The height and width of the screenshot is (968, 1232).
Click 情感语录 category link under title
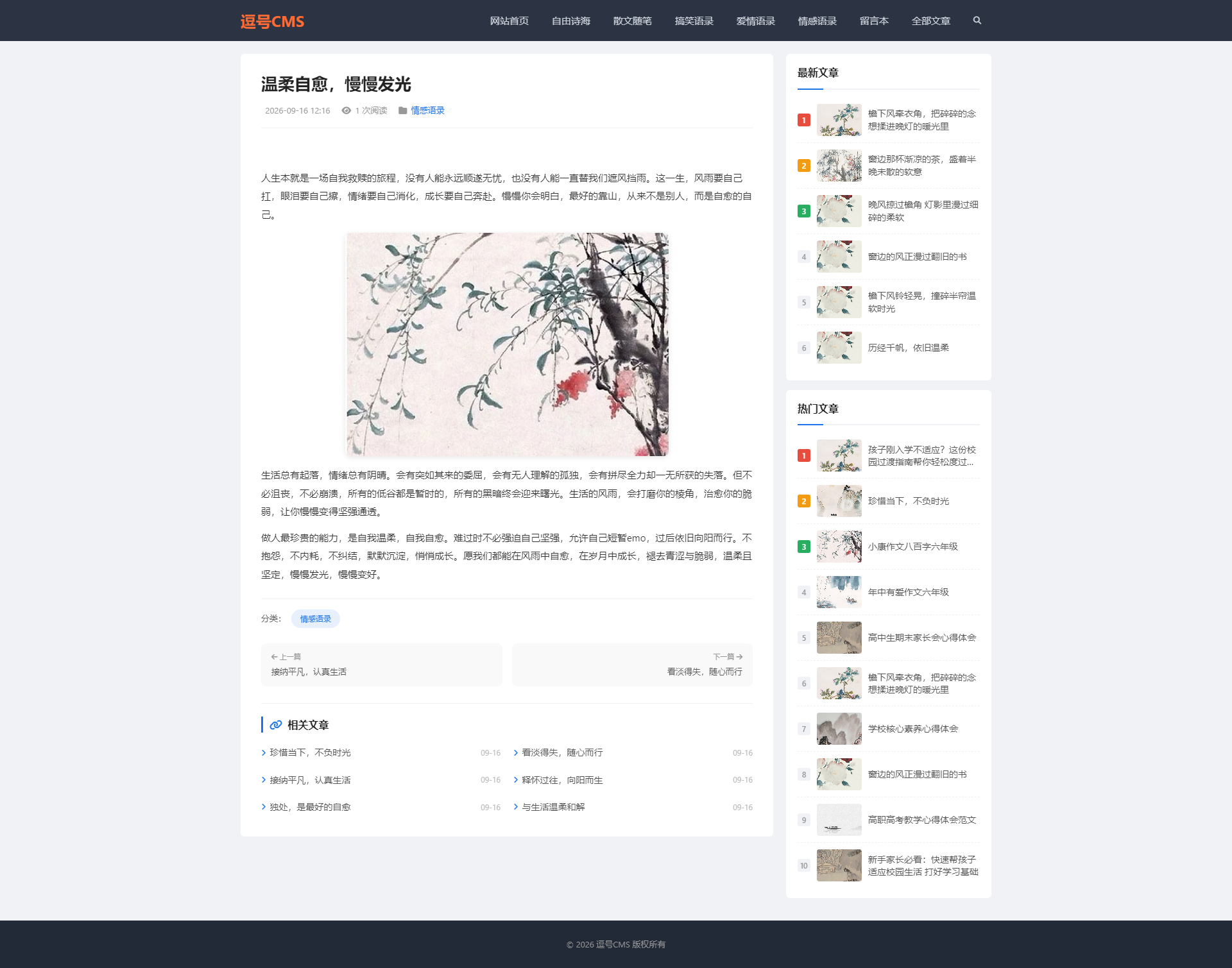click(x=428, y=110)
